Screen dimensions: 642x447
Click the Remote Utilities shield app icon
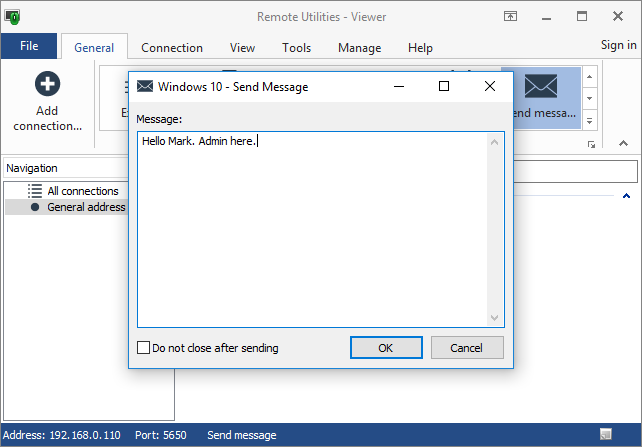(x=12, y=16)
